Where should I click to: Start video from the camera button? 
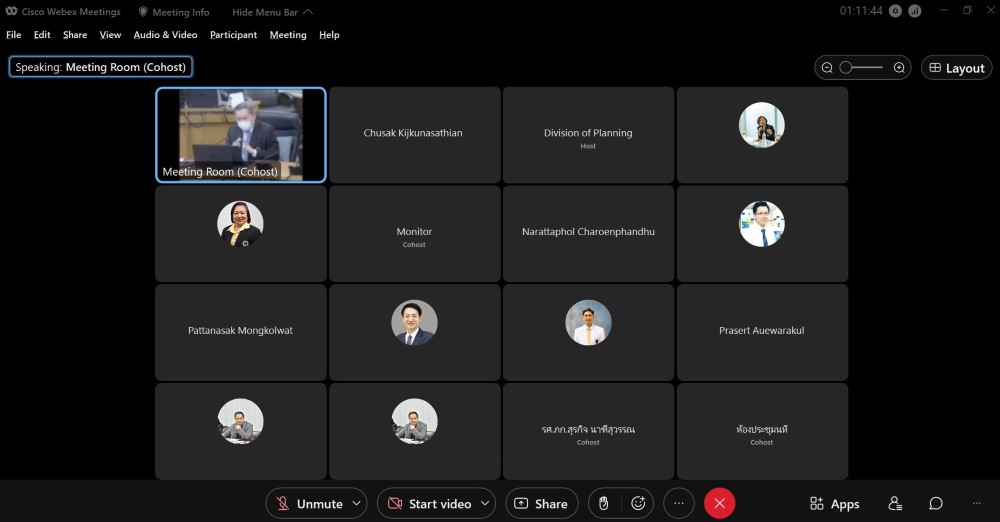pyautogui.click(x=429, y=504)
